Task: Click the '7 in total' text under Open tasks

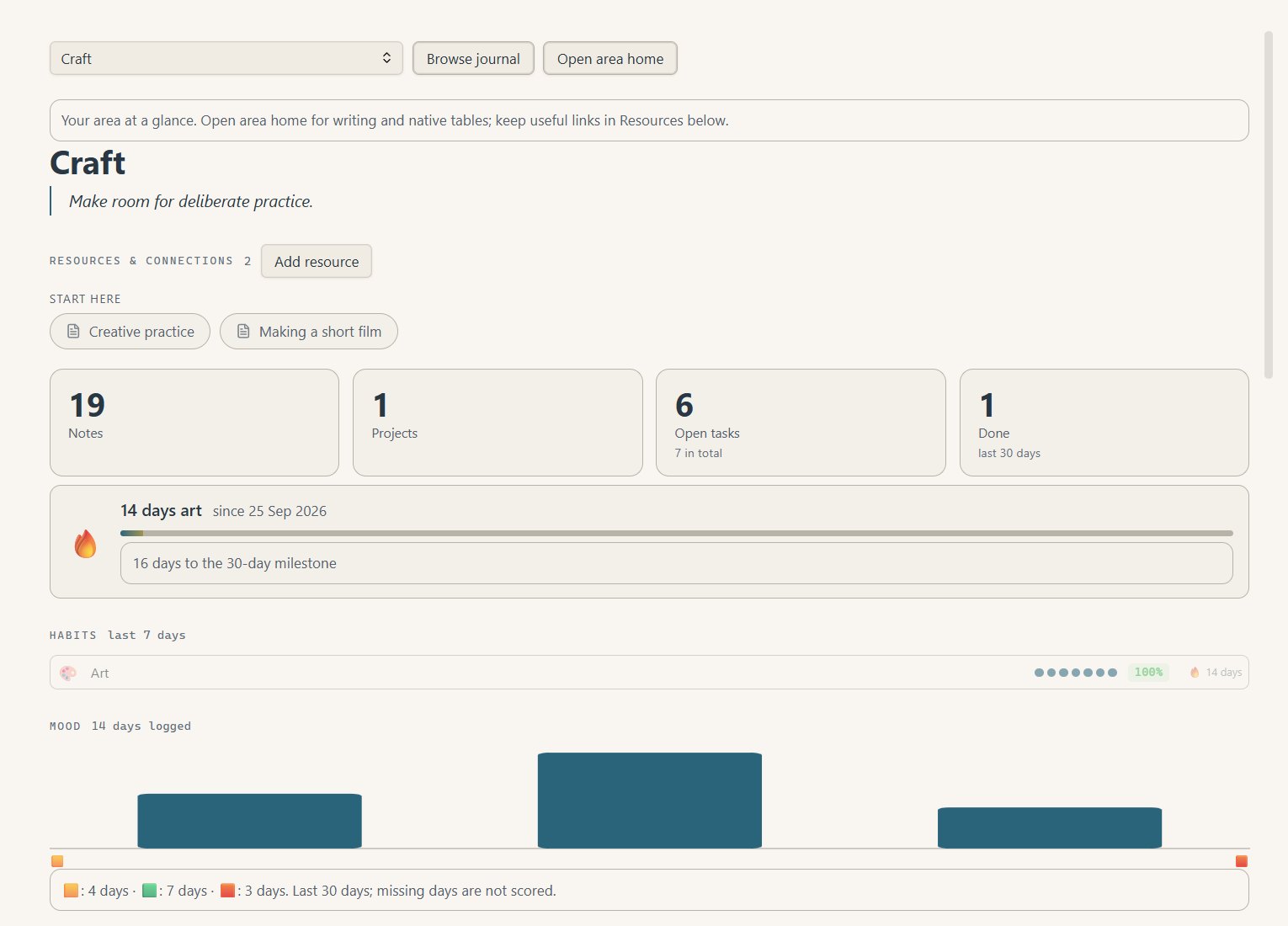Action: pyautogui.click(x=699, y=453)
